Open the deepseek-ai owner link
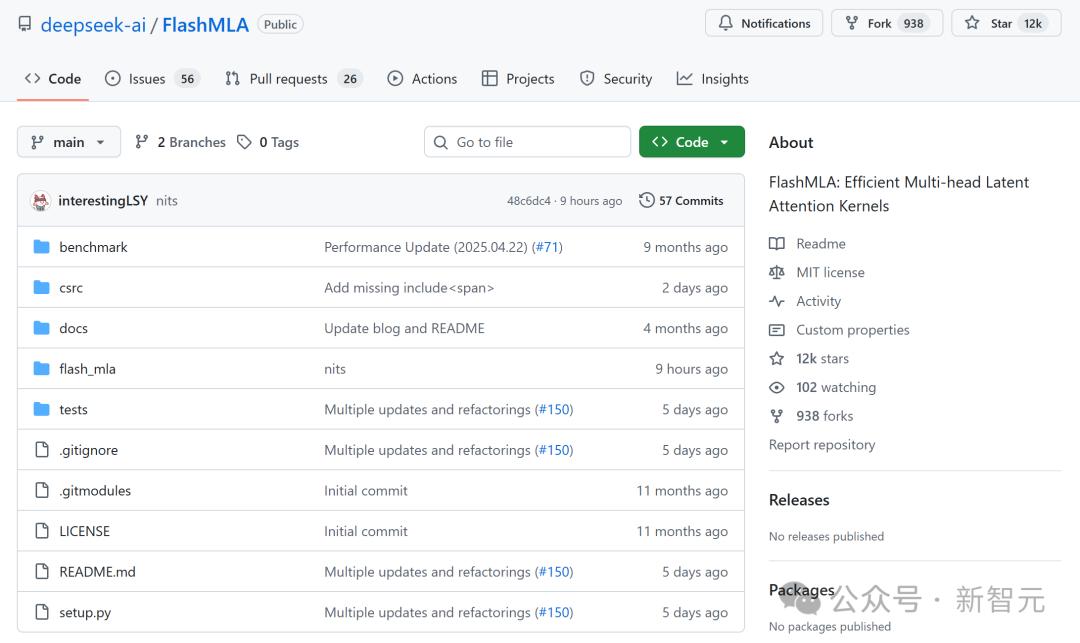The height and width of the screenshot is (643, 1080). (93, 25)
